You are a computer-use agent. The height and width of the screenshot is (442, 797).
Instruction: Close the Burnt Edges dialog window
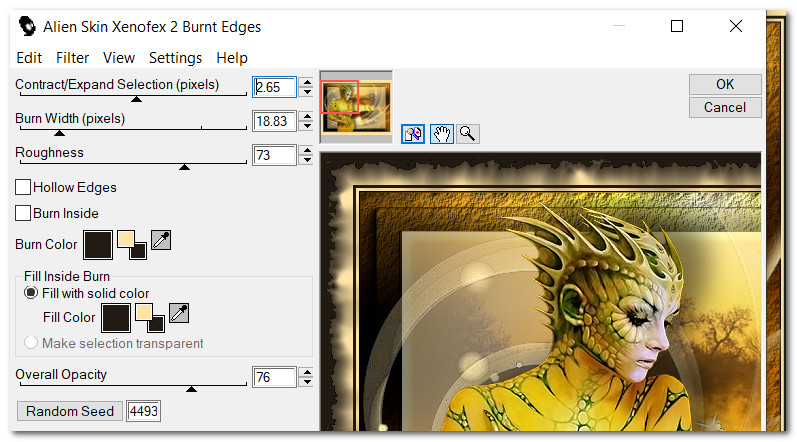735,26
